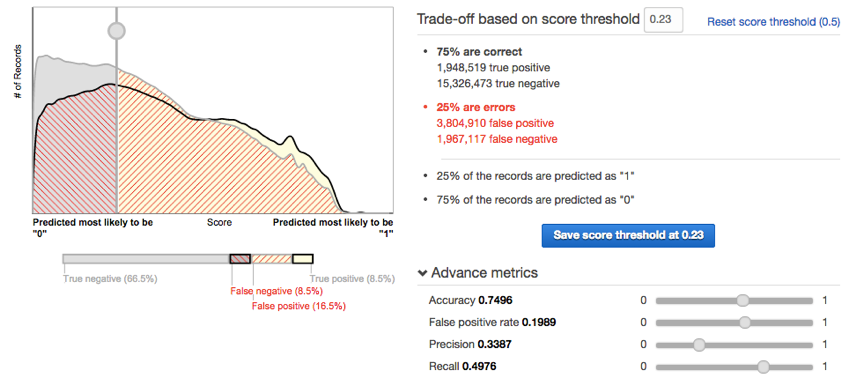Select the false negative hatched bar segment
The image size is (864, 386).
240,259
